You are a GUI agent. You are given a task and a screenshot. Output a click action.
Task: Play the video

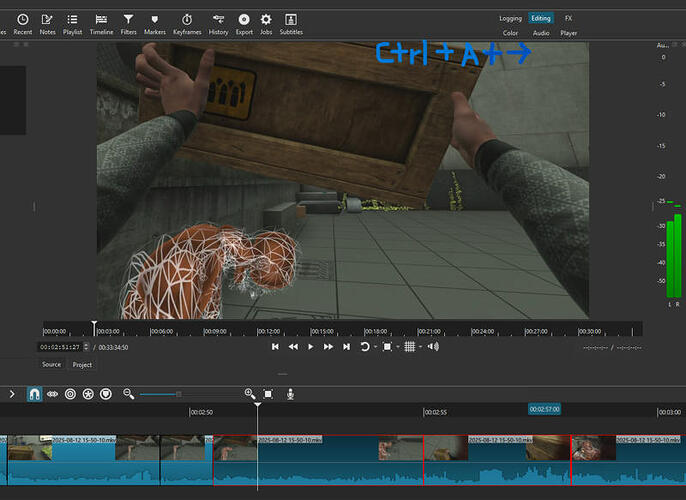click(x=311, y=347)
